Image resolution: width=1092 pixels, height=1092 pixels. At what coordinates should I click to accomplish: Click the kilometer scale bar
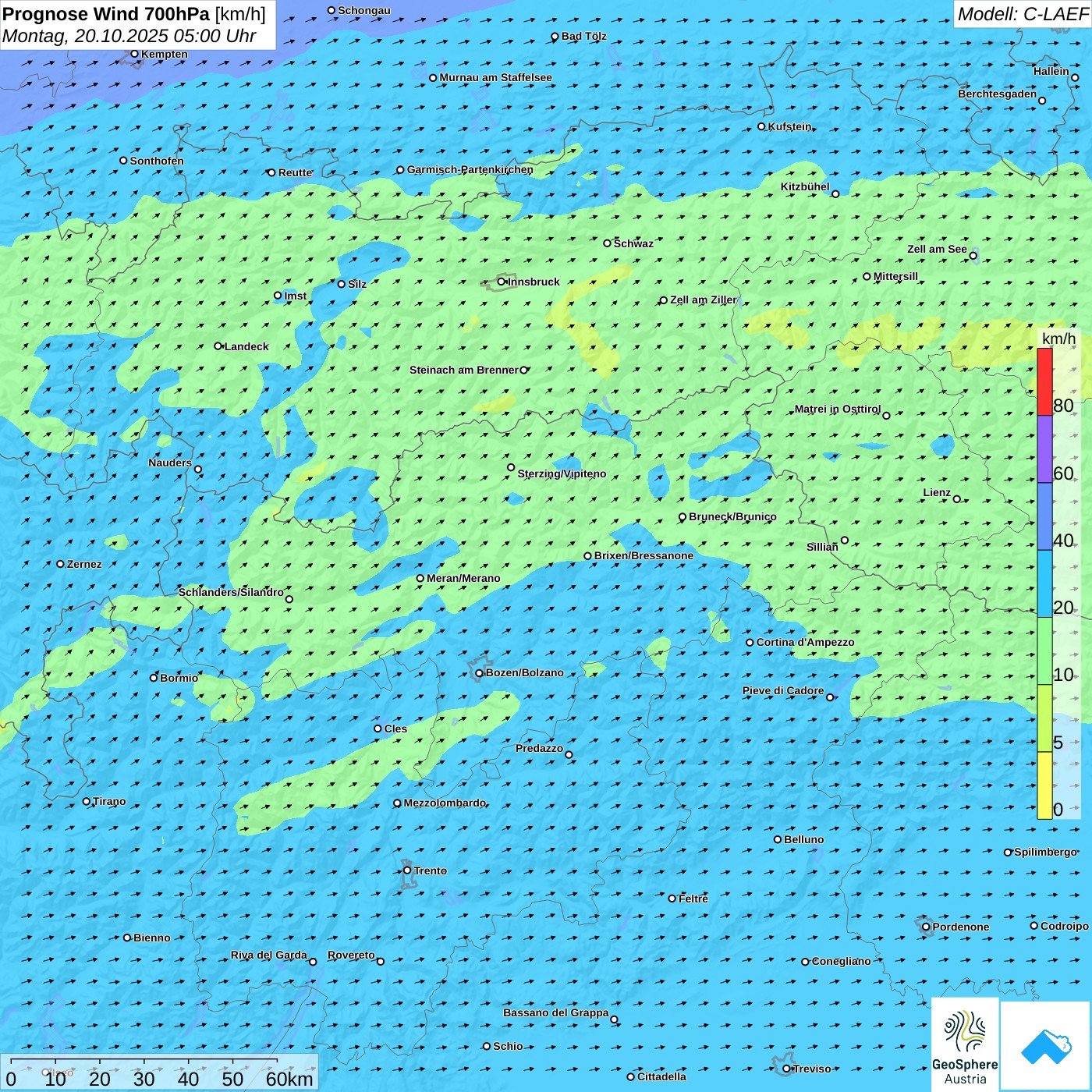click(x=144, y=1062)
